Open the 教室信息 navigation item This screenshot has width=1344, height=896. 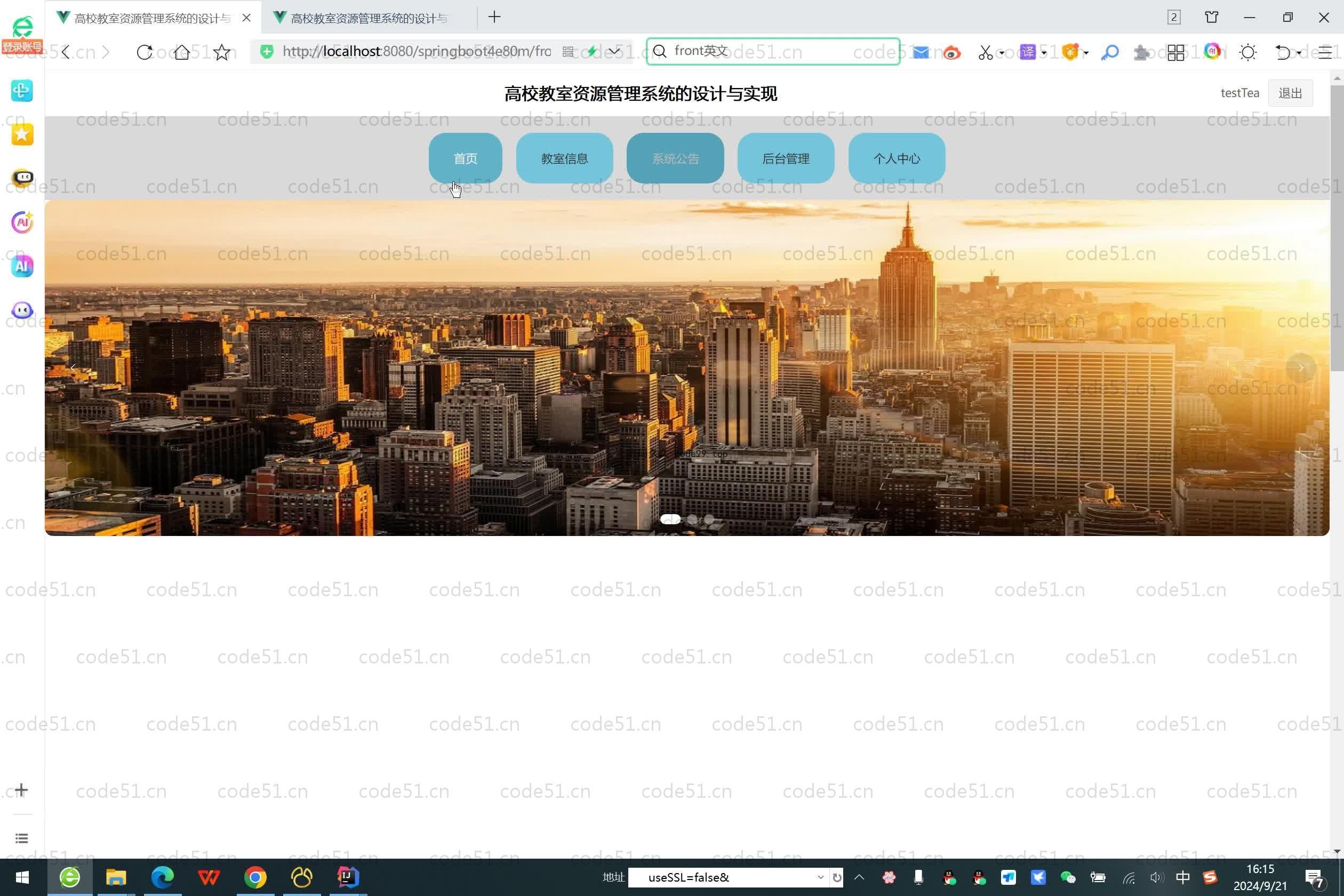pos(565,158)
